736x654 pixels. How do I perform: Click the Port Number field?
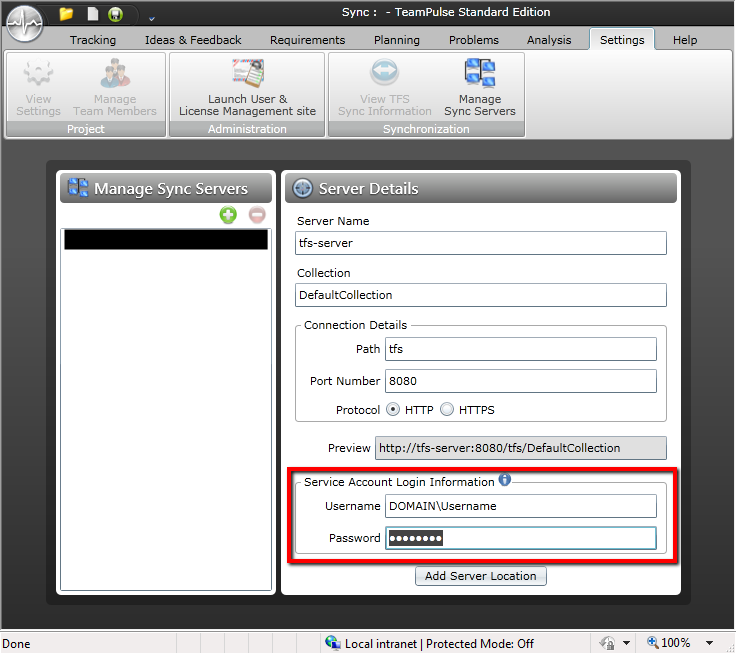521,381
